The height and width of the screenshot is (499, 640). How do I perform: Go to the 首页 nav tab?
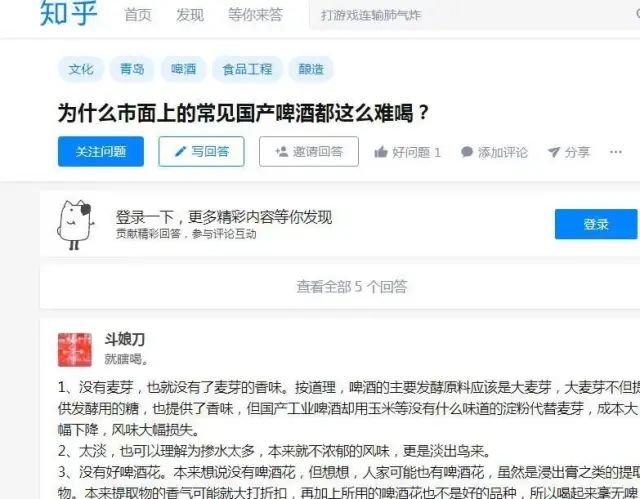point(138,15)
